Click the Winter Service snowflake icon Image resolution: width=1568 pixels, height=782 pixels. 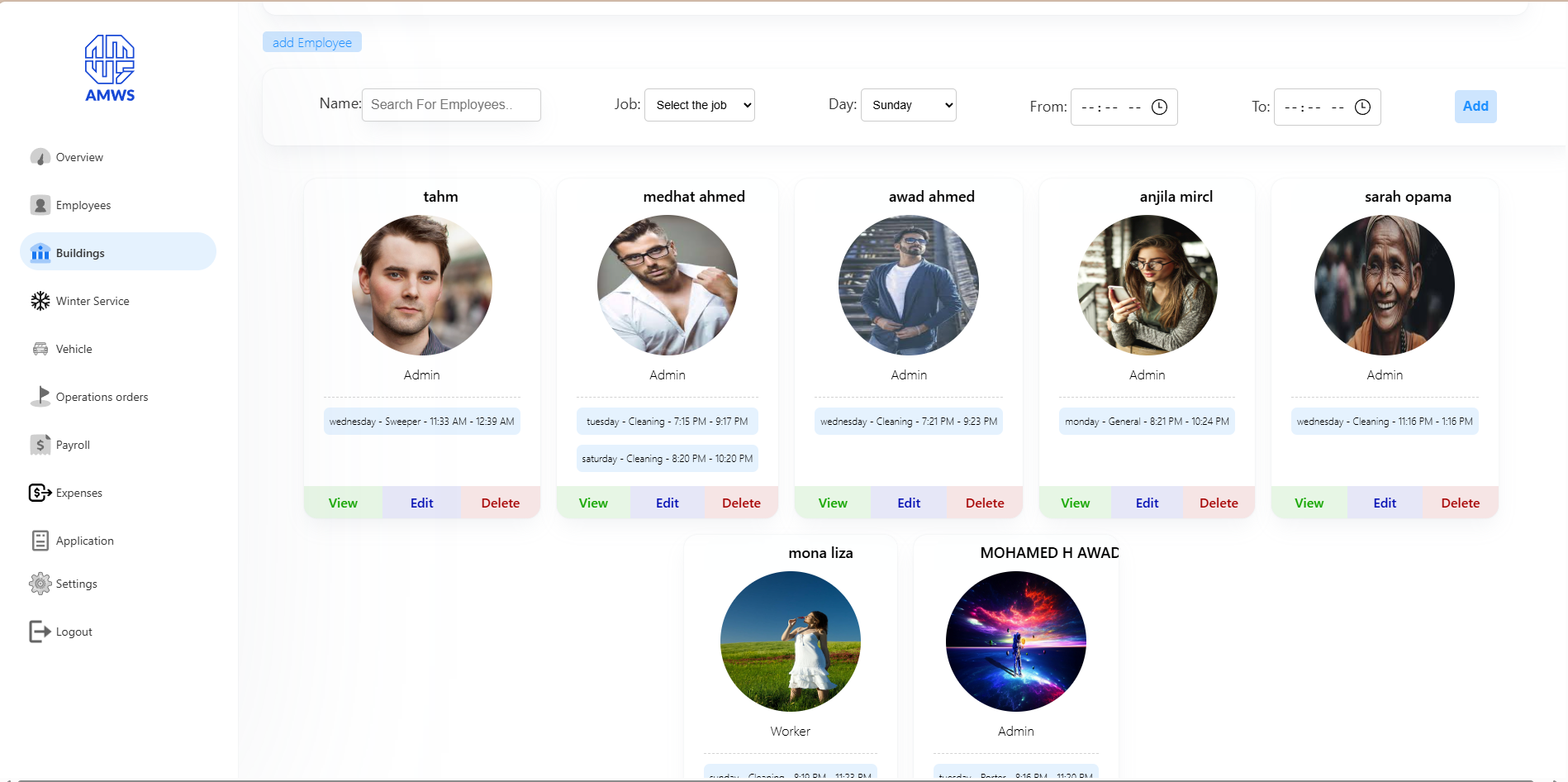[40, 301]
